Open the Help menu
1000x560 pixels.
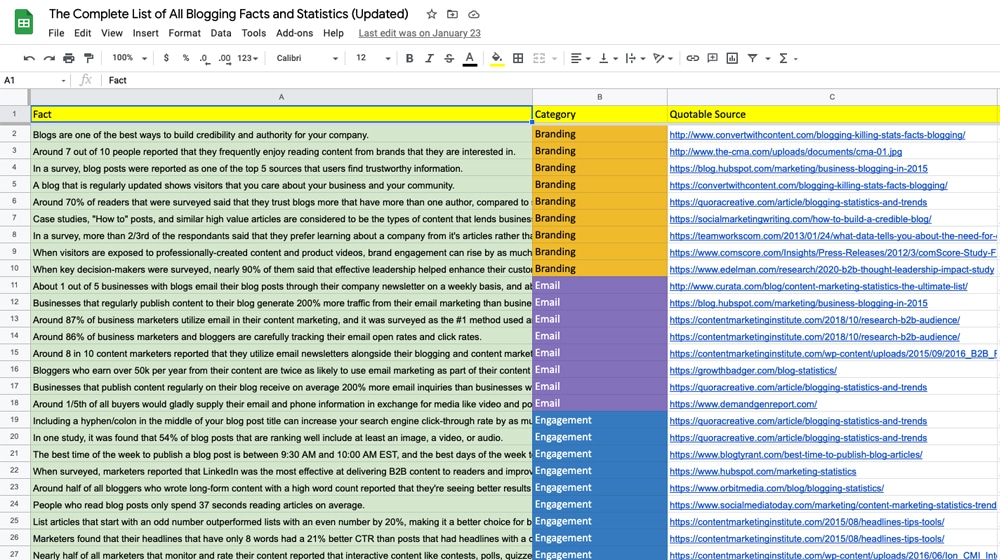(333, 33)
